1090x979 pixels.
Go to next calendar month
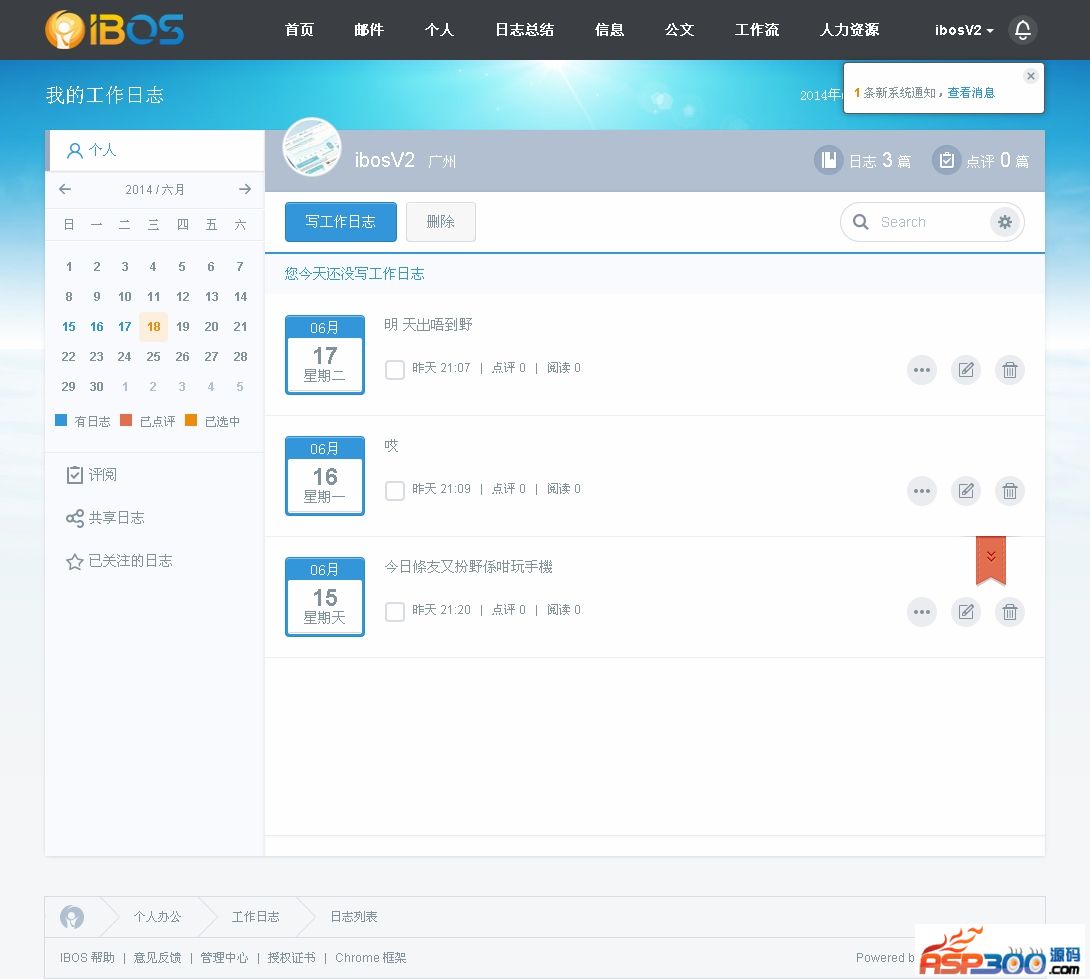tap(245, 189)
